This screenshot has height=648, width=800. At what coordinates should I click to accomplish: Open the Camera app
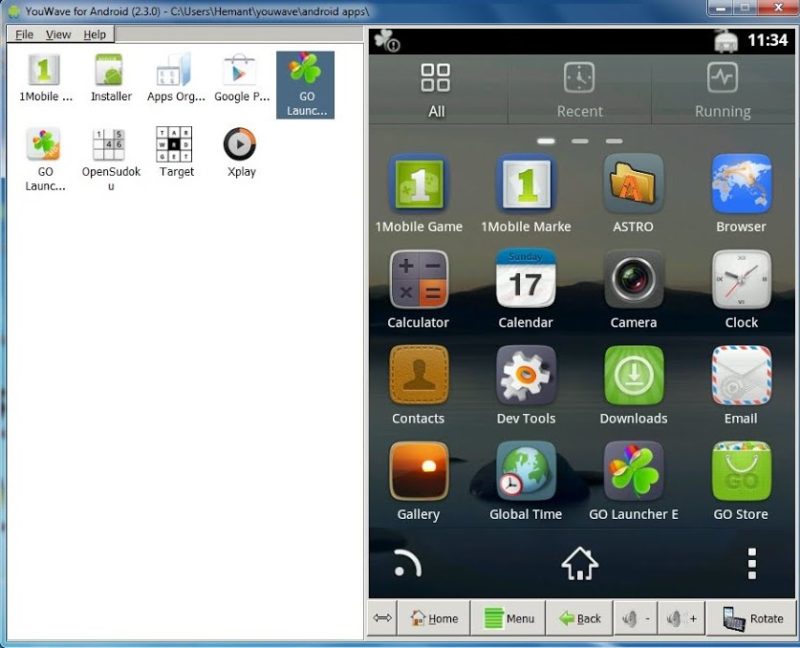[633, 280]
